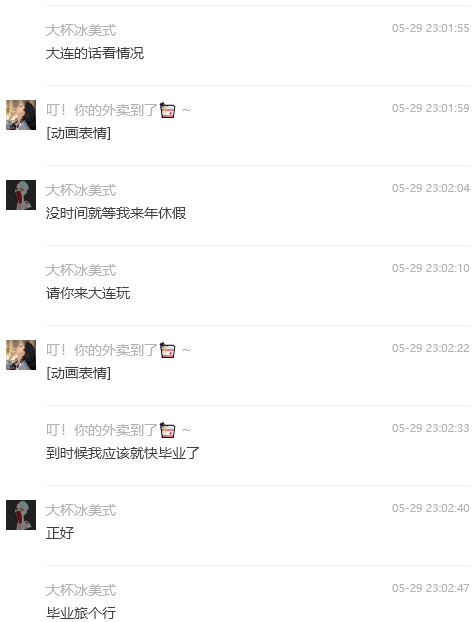
Task: Click takeout box emoji in 23:02:33 sender name
Action: click(x=167, y=430)
